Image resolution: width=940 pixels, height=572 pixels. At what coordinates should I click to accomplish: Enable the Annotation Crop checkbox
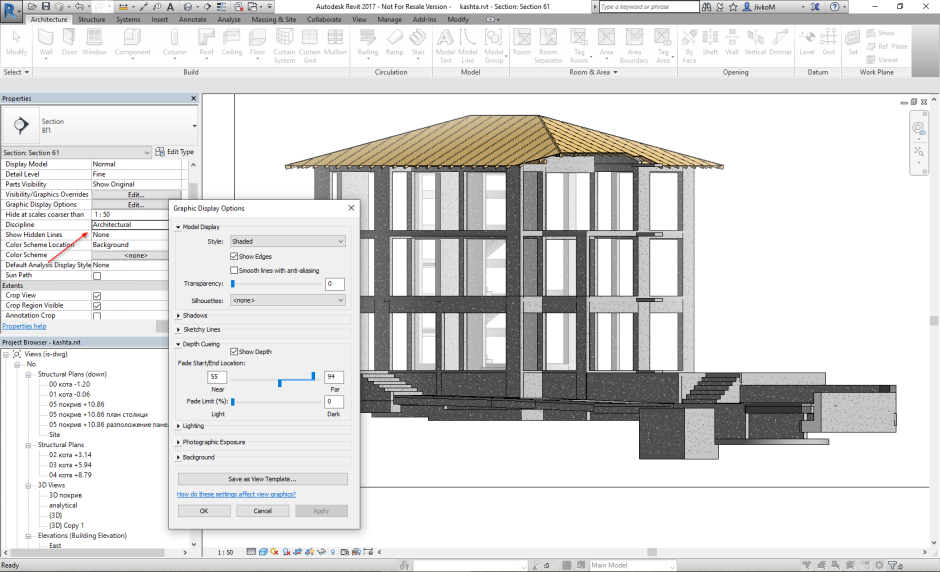tap(97, 316)
